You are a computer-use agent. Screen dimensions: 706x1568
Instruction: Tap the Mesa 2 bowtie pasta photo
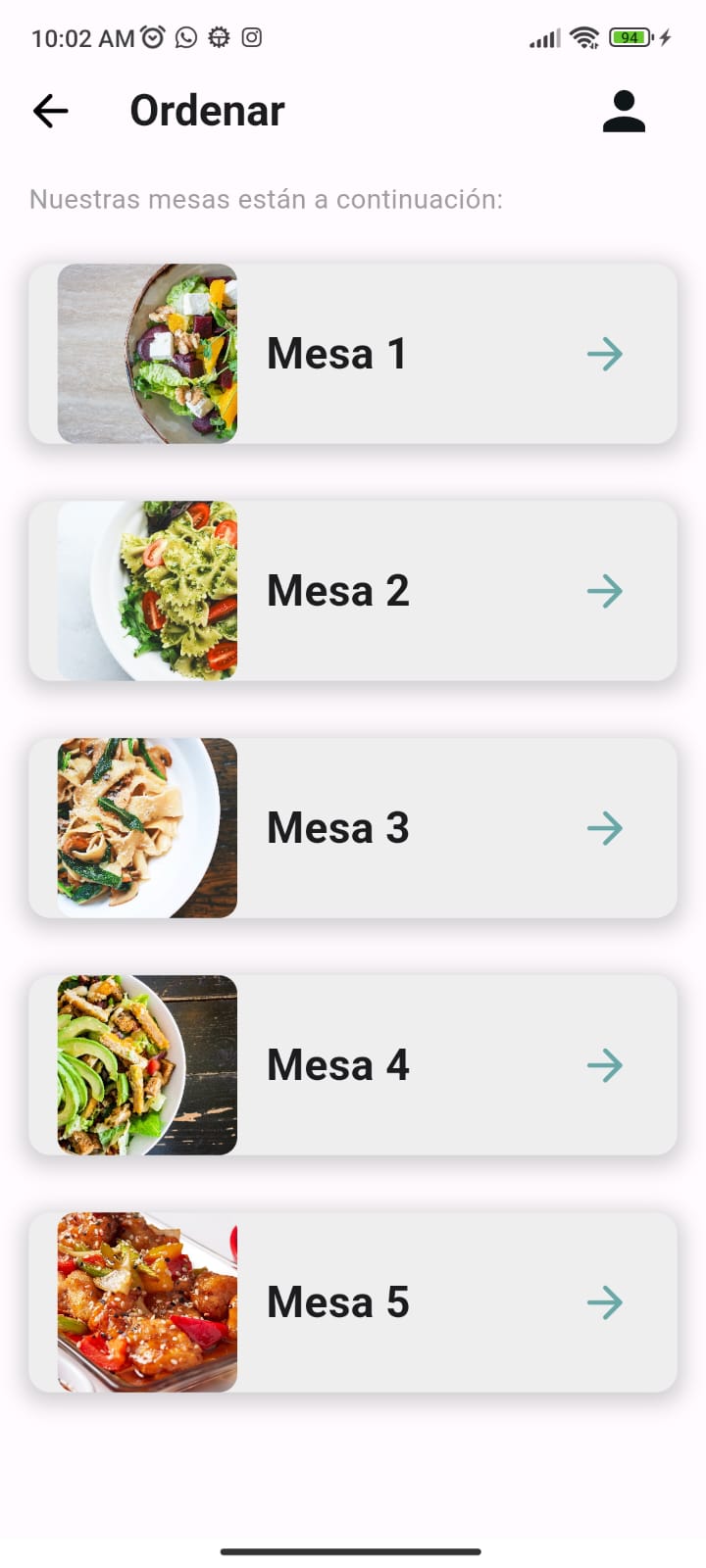coord(147,591)
